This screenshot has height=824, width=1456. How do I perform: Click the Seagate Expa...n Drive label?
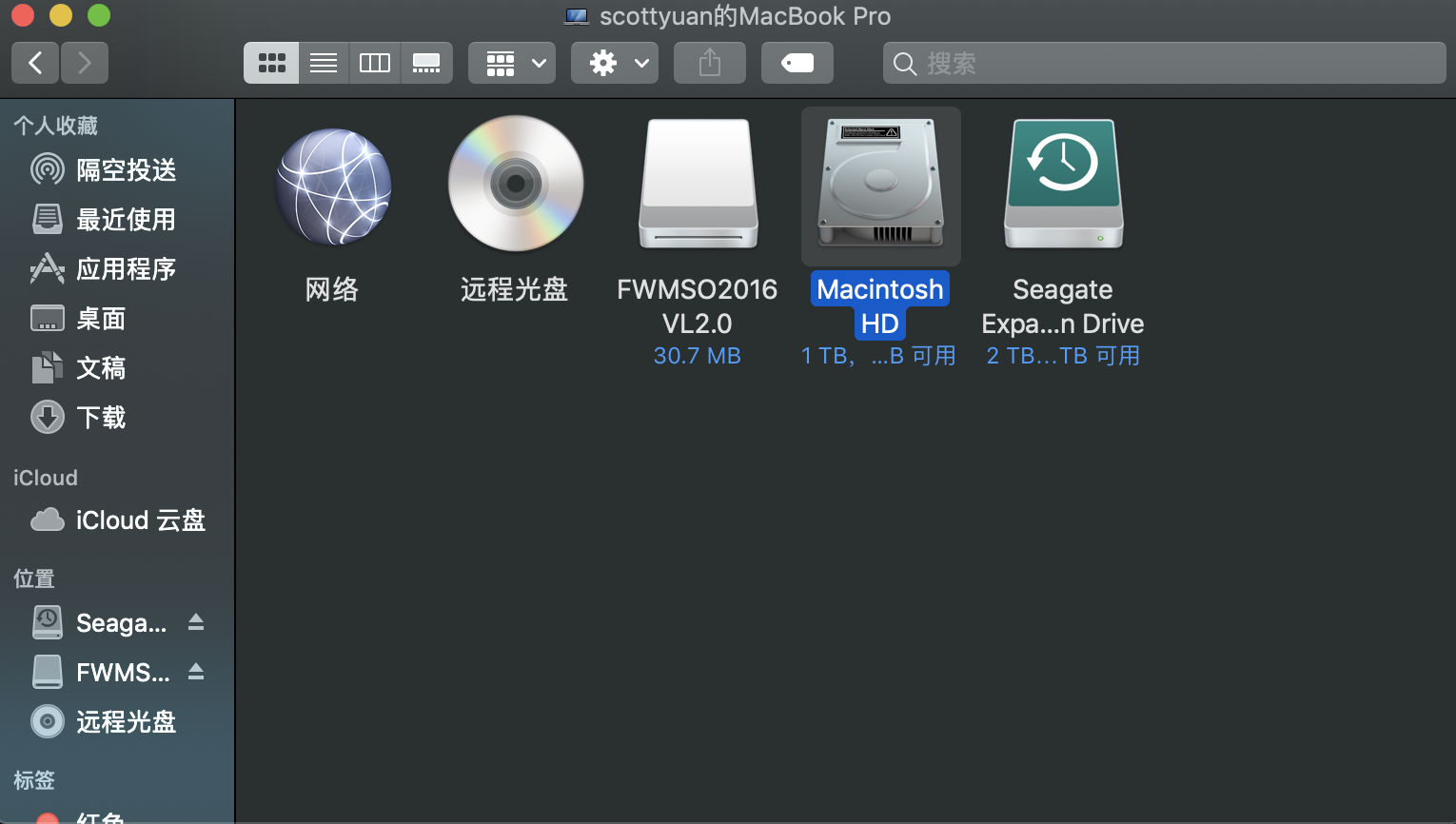coord(1063,306)
